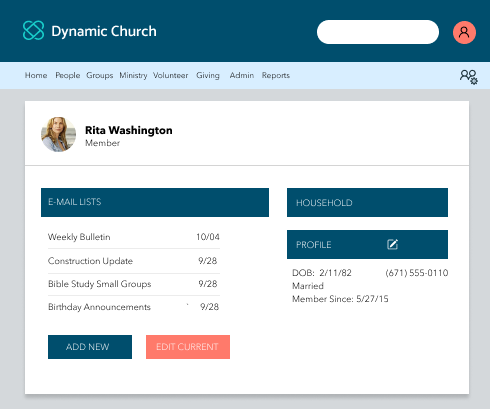Click the Dynamic Church logo icon

(33, 30)
